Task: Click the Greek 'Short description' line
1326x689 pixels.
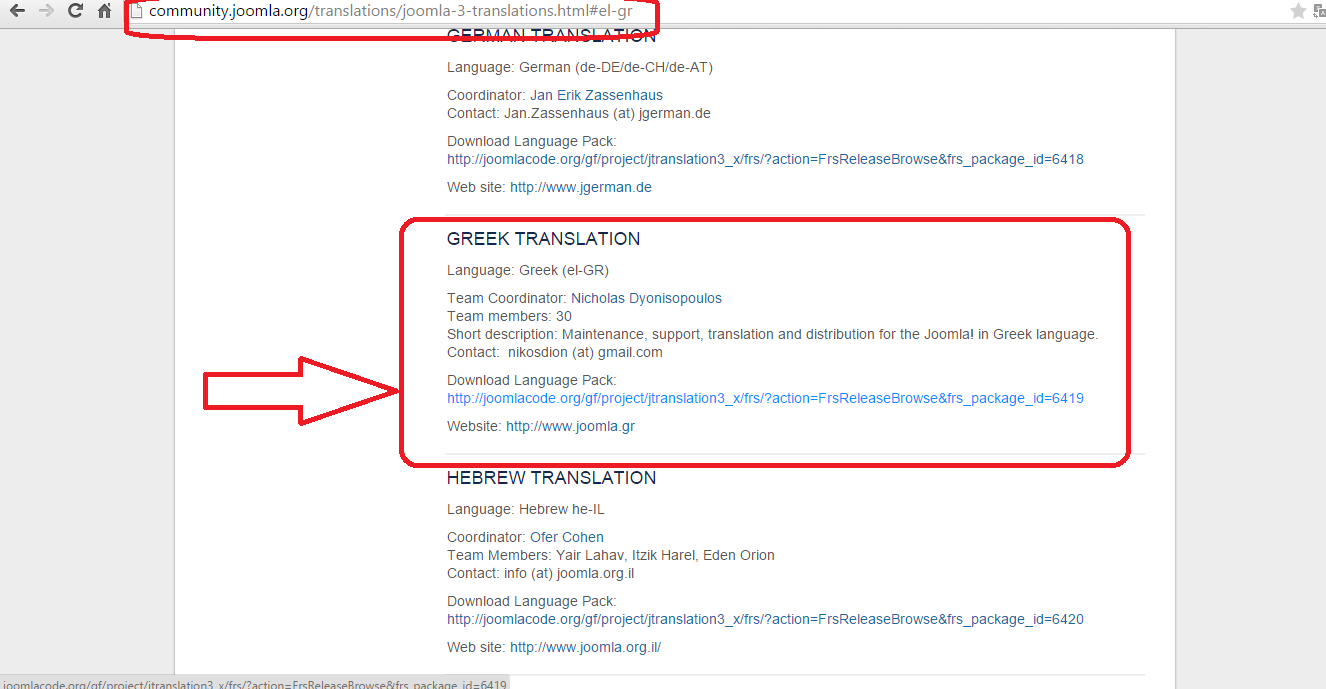Action: (773, 335)
